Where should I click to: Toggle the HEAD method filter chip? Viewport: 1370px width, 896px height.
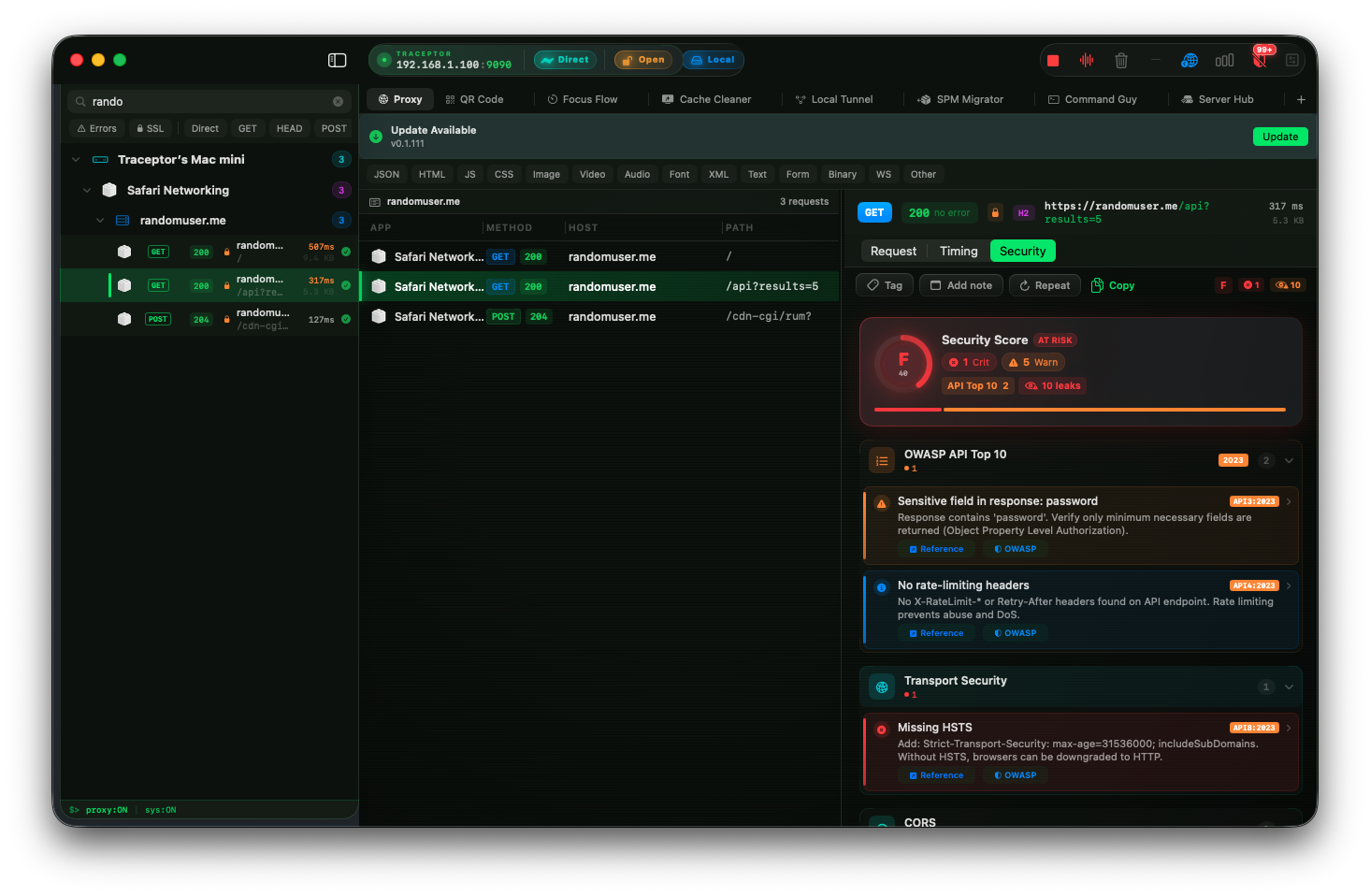click(x=289, y=128)
